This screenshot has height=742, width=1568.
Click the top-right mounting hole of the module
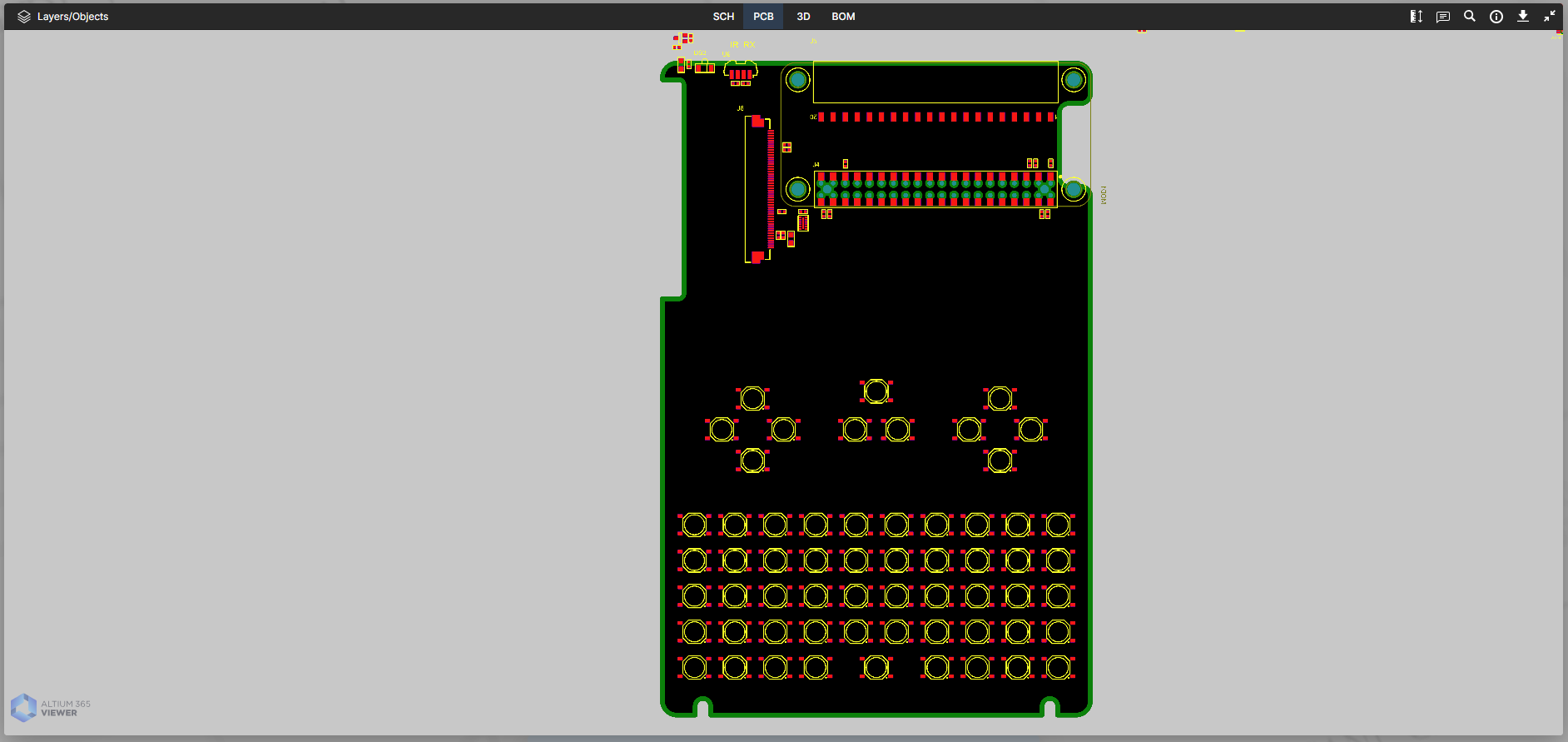[x=1074, y=80]
